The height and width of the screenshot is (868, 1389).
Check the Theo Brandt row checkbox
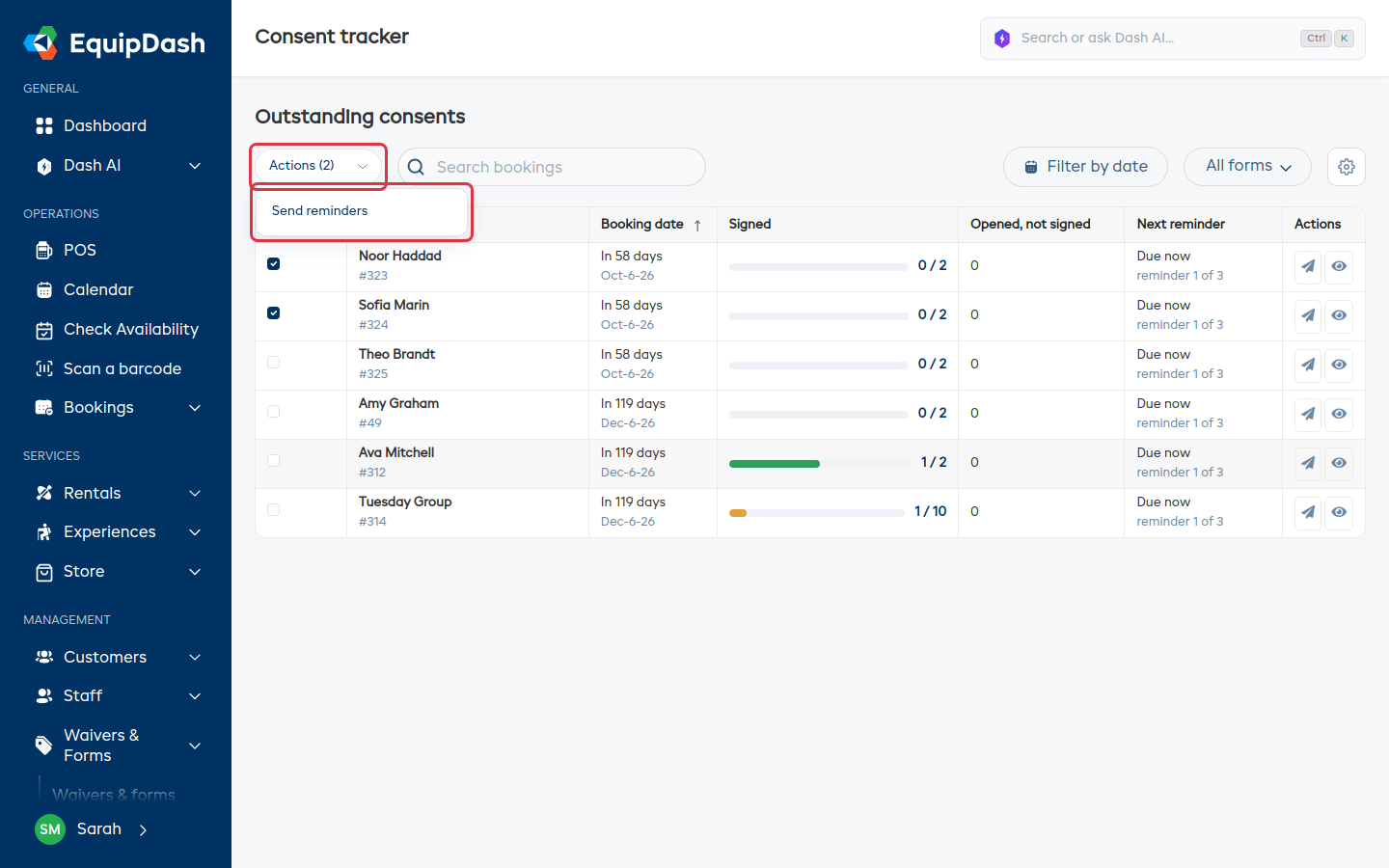pyautogui.click(x=274, y=363)
